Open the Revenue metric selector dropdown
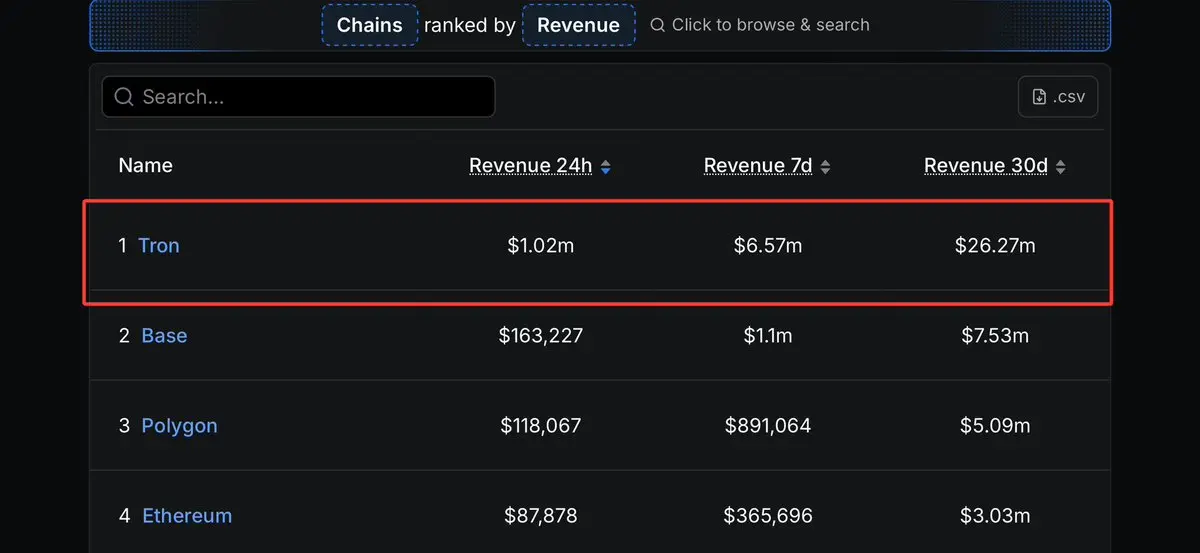This screenshot has height=553, width=1200. (x=578, y=25)
